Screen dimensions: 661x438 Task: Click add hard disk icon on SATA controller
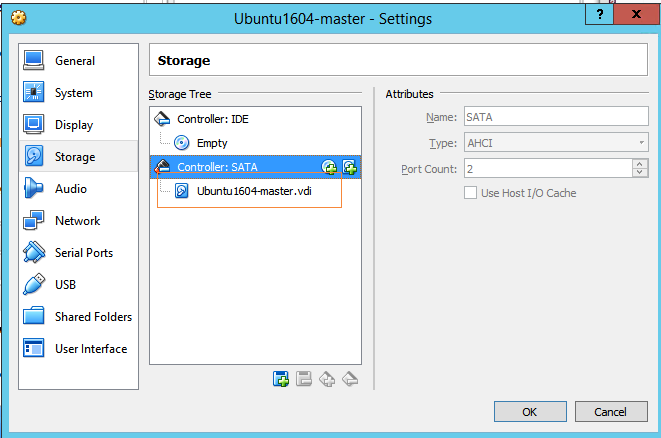(x=349, y=167)
